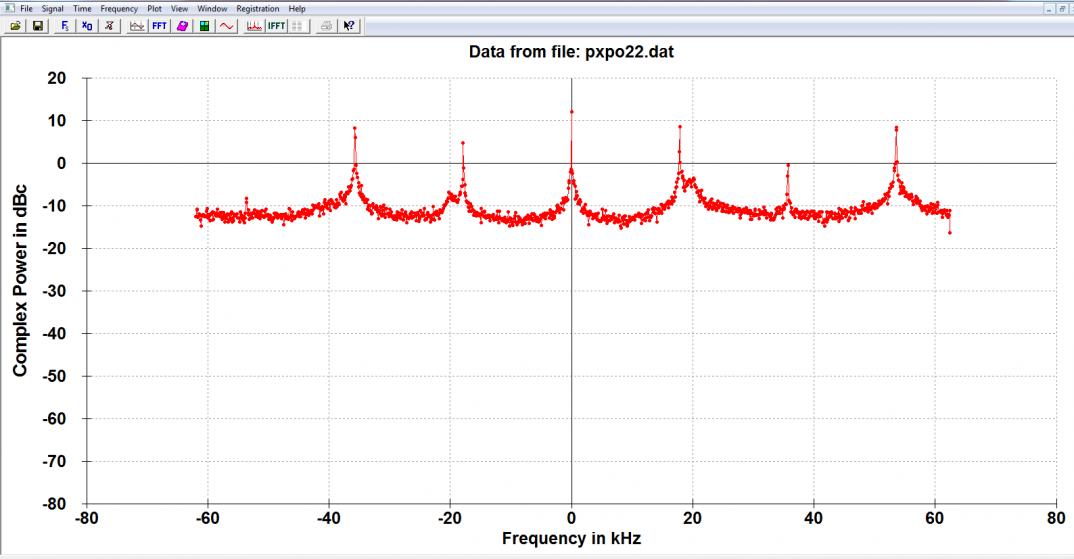The width and height of the screenshot is (1074, 559).
Task: Click the 'Frequency in kHz' axis label
Action: 571,538
